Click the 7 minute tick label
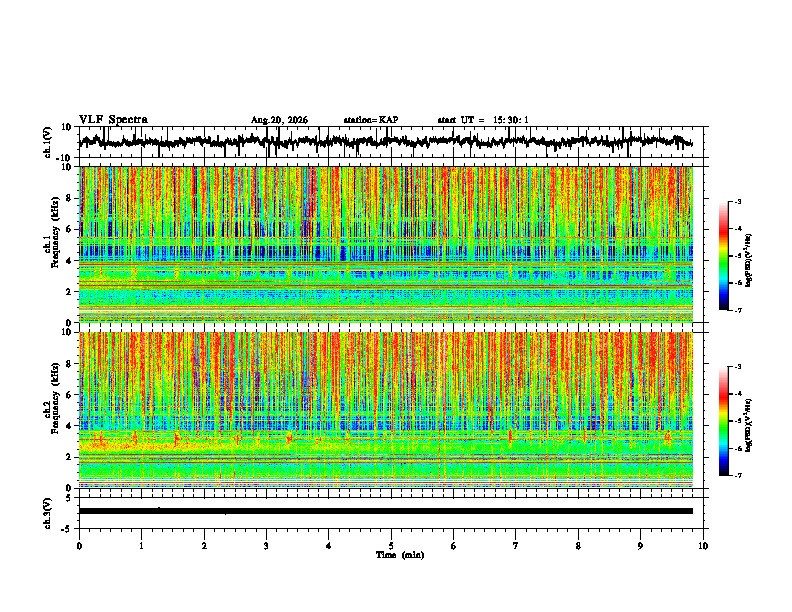The height and width of the screenshot is (612, 792). click(516, 546)
